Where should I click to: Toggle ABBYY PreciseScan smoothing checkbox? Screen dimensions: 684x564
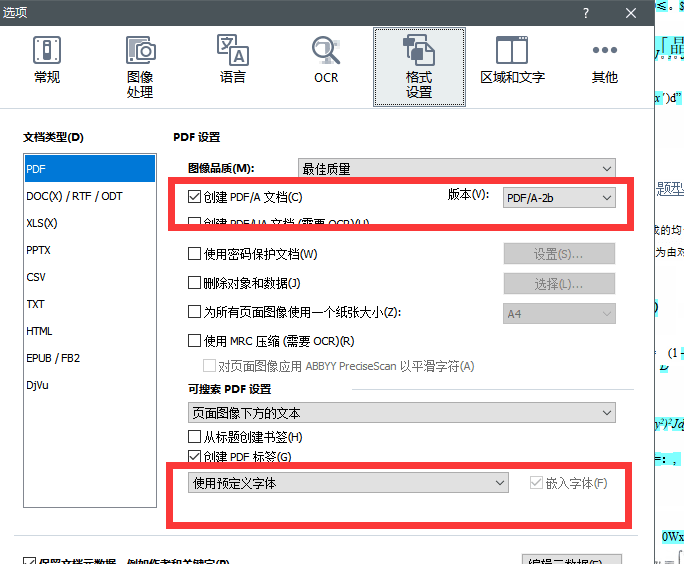(x=209, y=366)
